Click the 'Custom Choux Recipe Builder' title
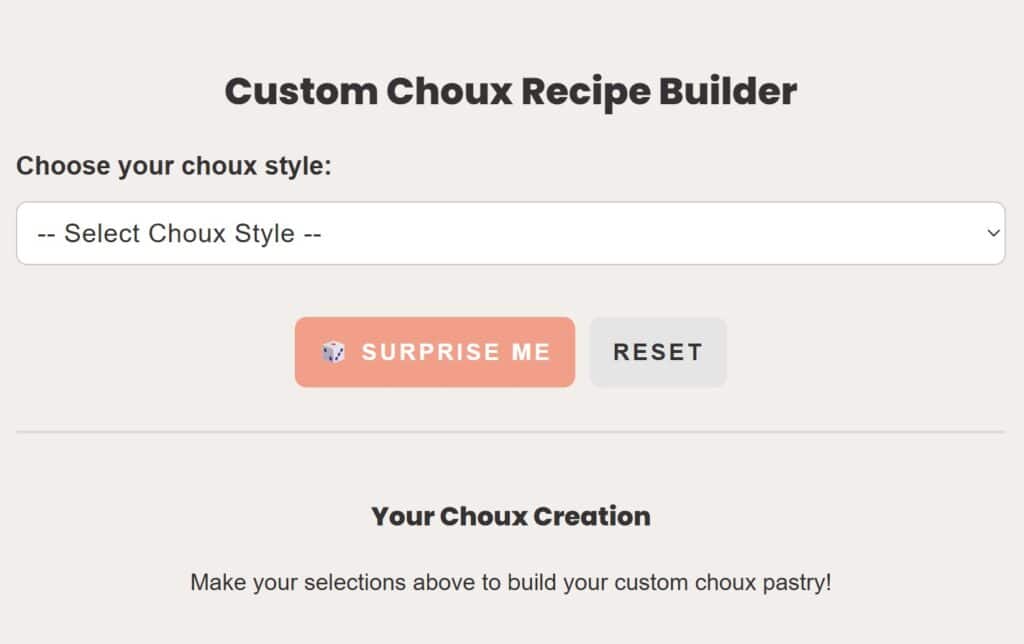 pyautogui.click(x=511, y=91)
